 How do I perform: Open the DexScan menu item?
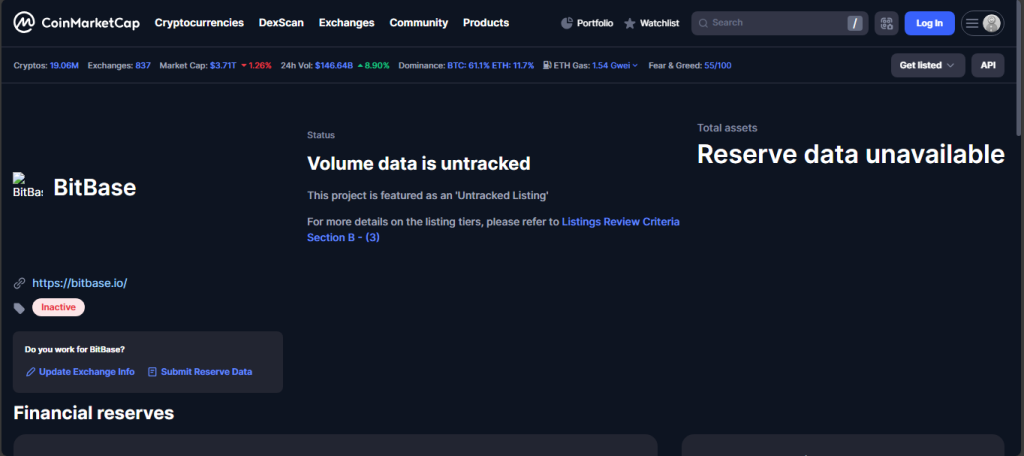281,23
